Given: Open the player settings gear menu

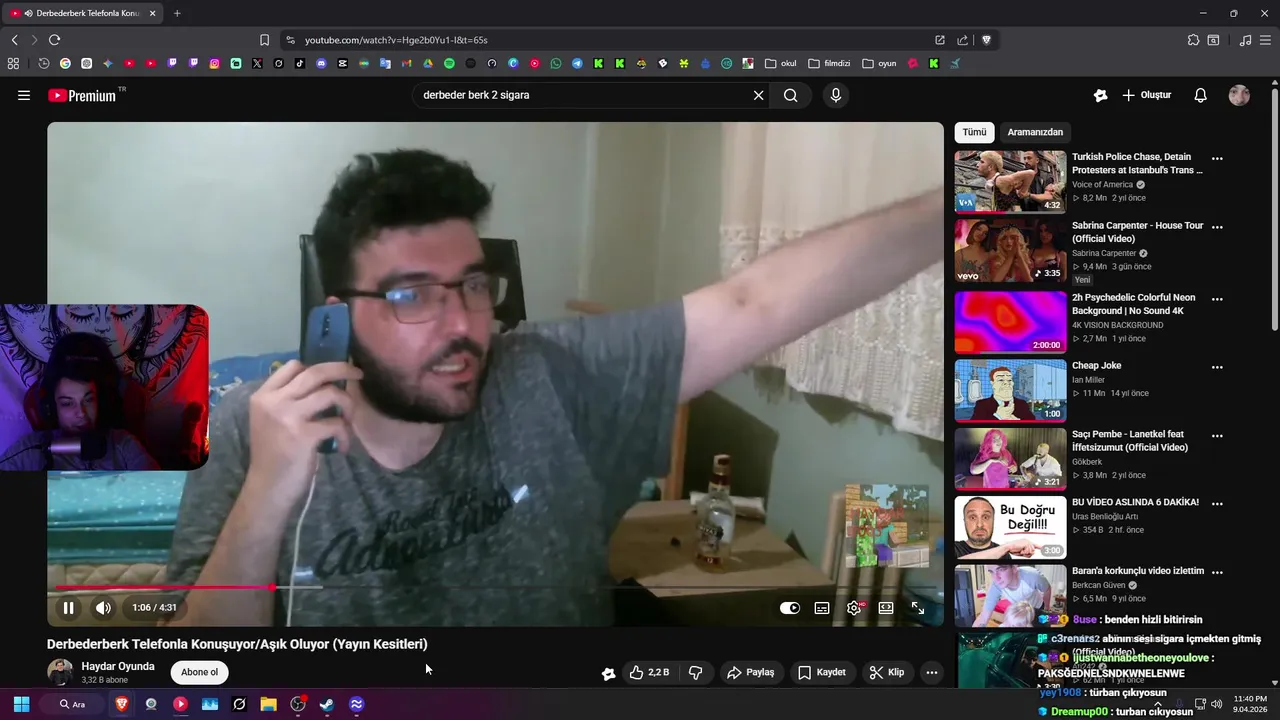Looking at the screenshot, I should tap(854, 608).
